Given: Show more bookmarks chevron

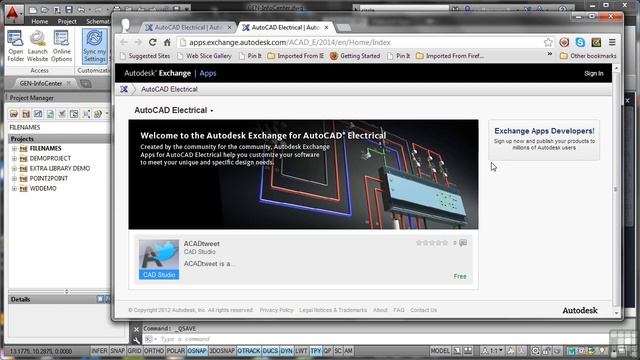Looking at the screenshot, I should click(550, 54).
